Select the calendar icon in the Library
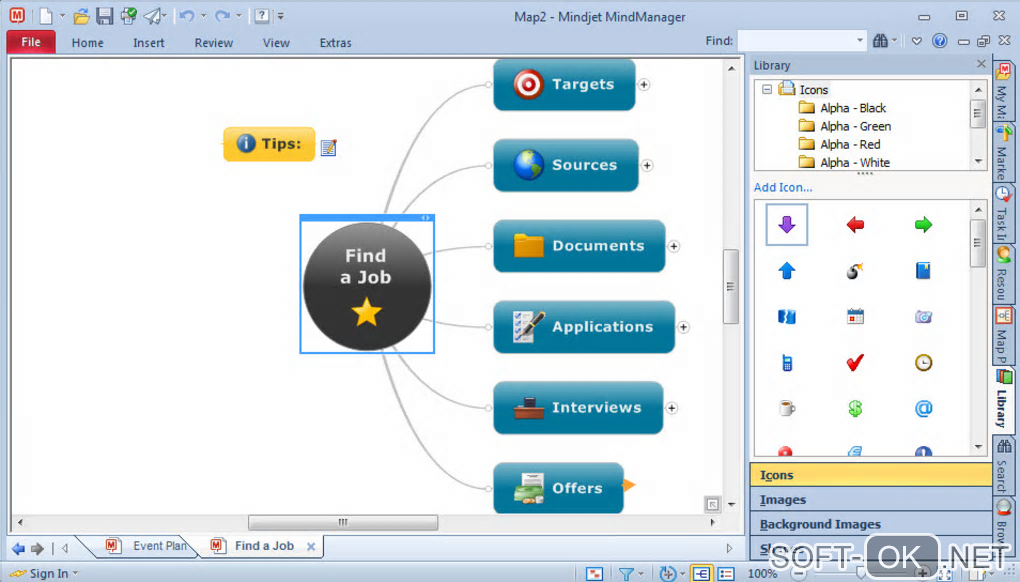Image resolution: width=1020 pixels, height=582 pixels. pos(855,317)
